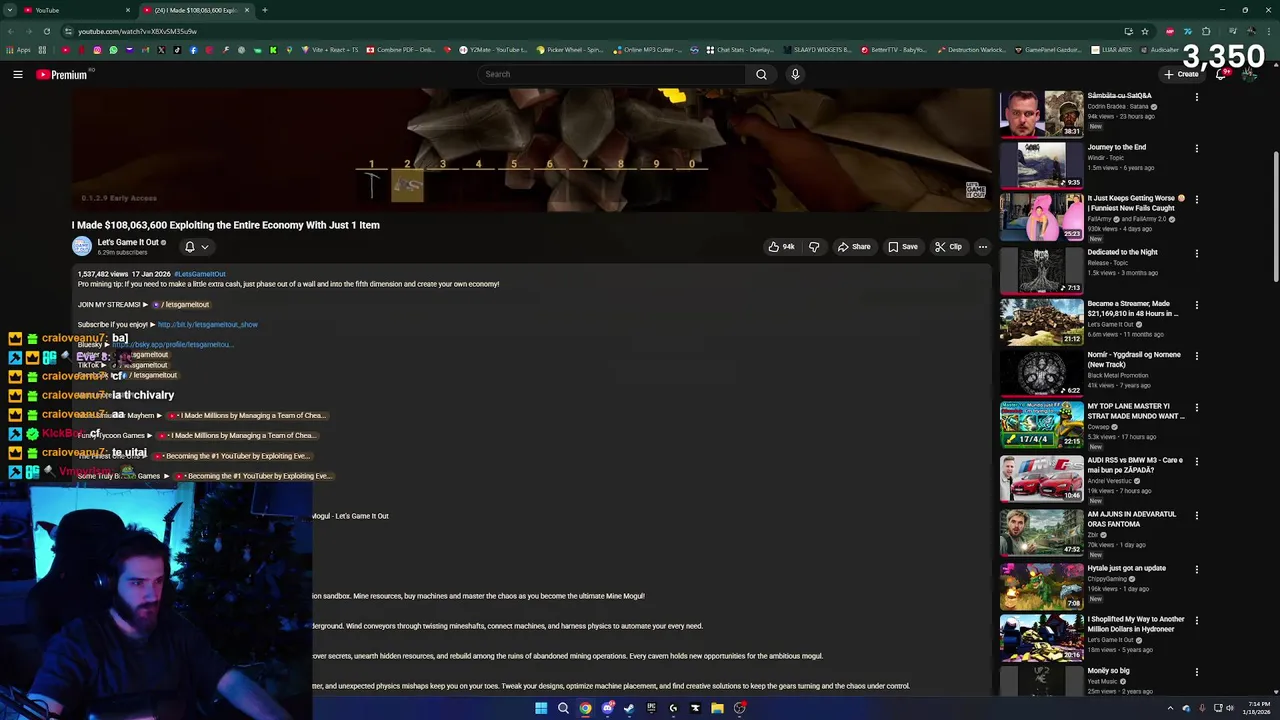Screen dimensions: 1280x720
Task: Open options for Became a Streamer video
Action: [1196, 305]
